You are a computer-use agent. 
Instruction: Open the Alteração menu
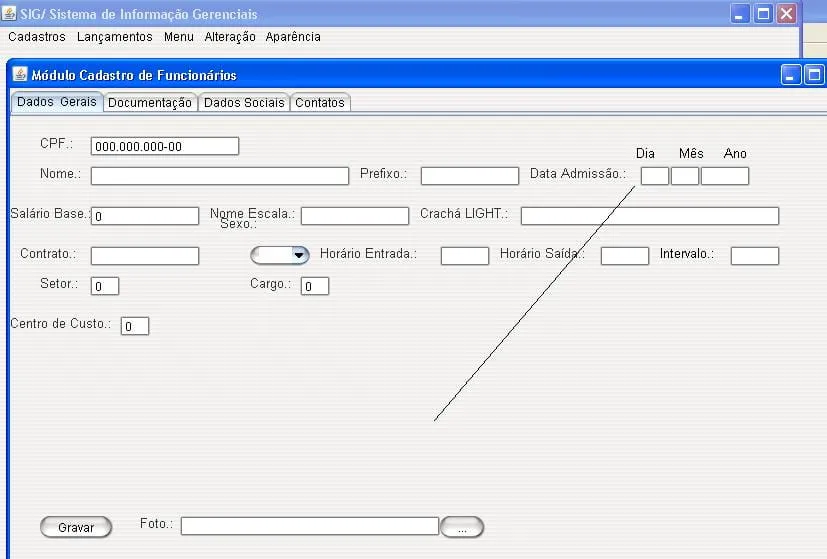[230, 37]
